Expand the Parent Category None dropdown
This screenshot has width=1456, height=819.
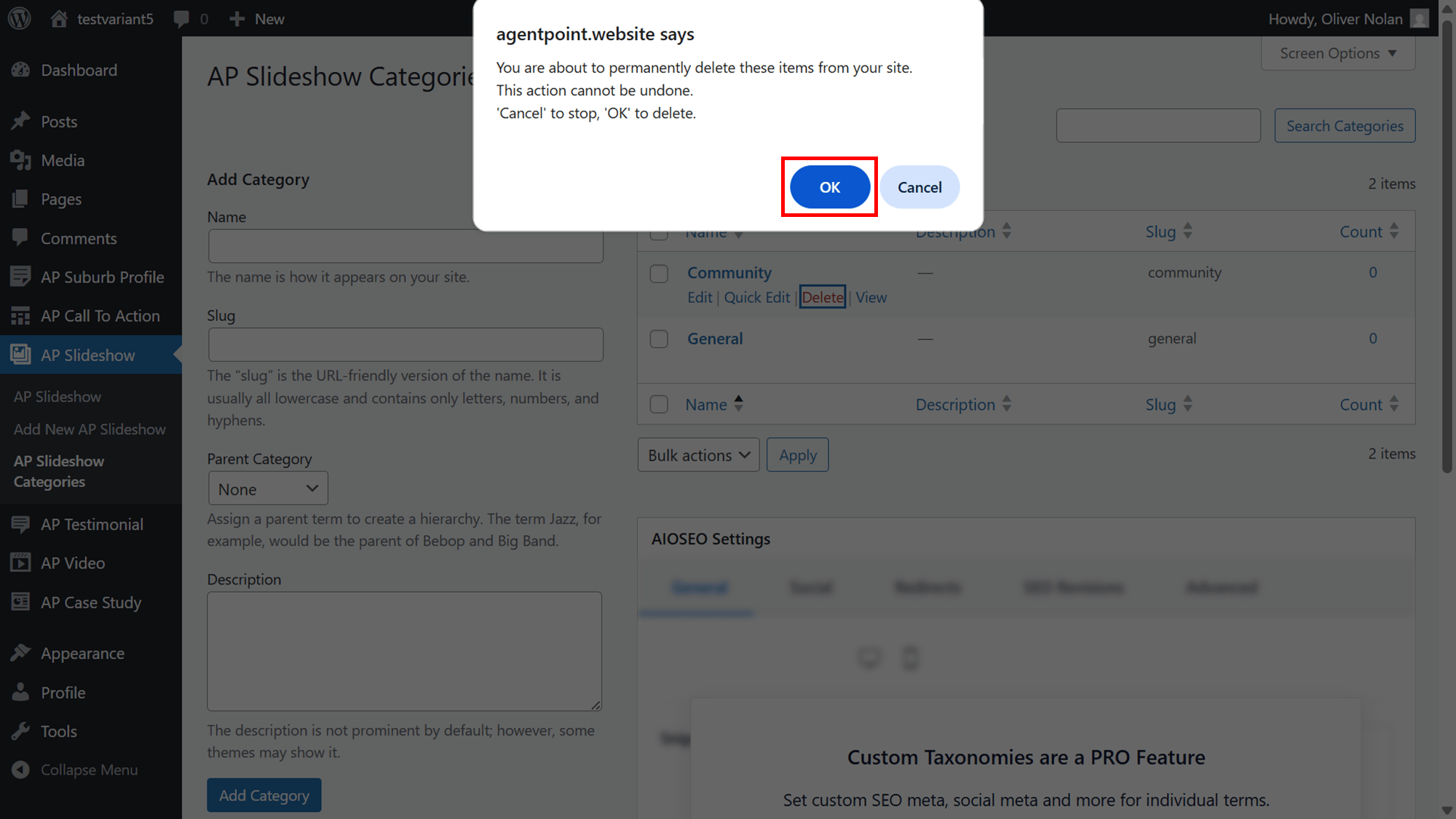click(268, 488)
